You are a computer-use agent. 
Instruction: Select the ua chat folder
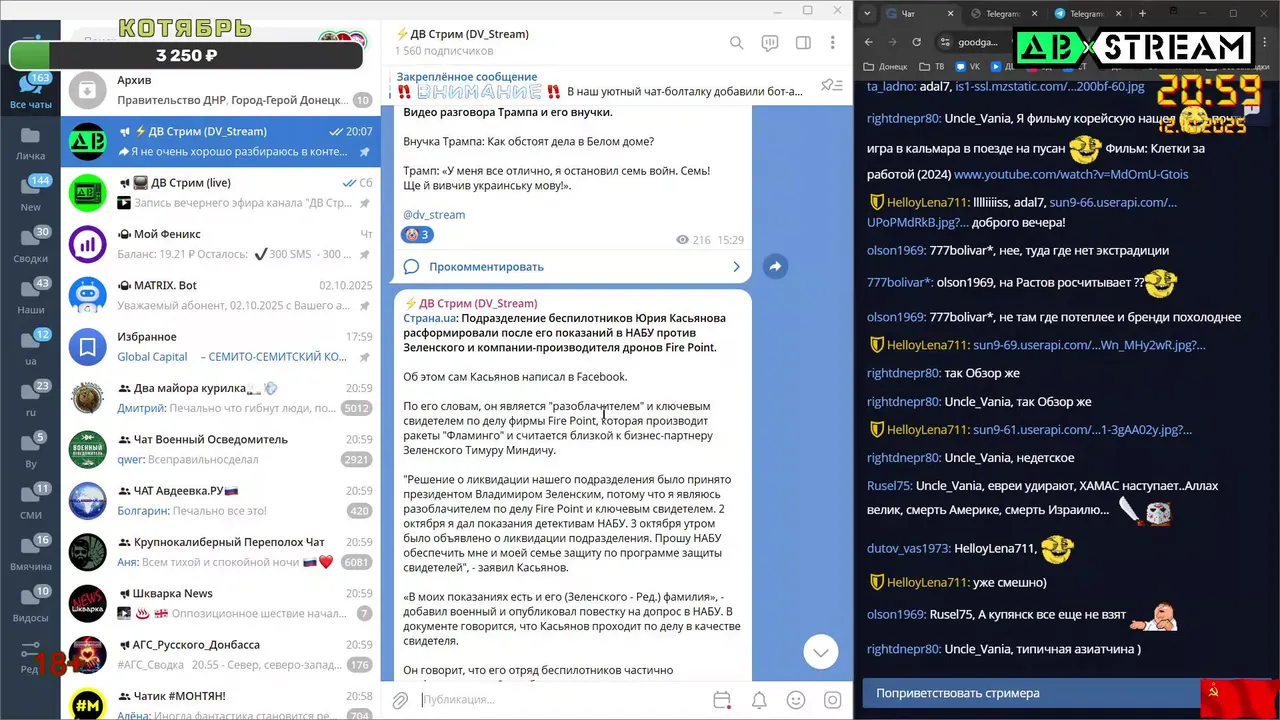30,348
